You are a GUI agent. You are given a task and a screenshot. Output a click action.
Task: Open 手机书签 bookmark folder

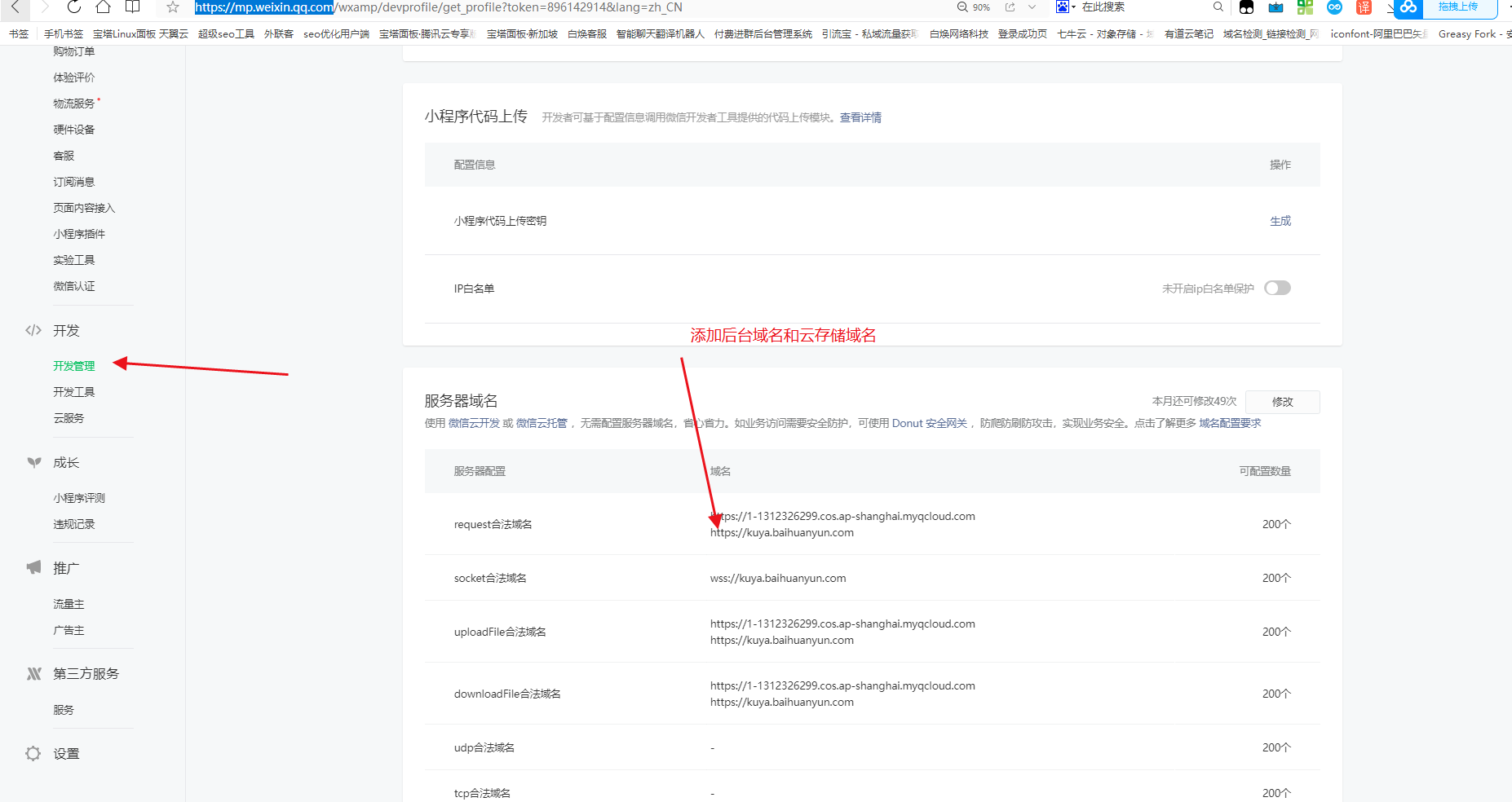pyautogui.click(x=64, y=33)
